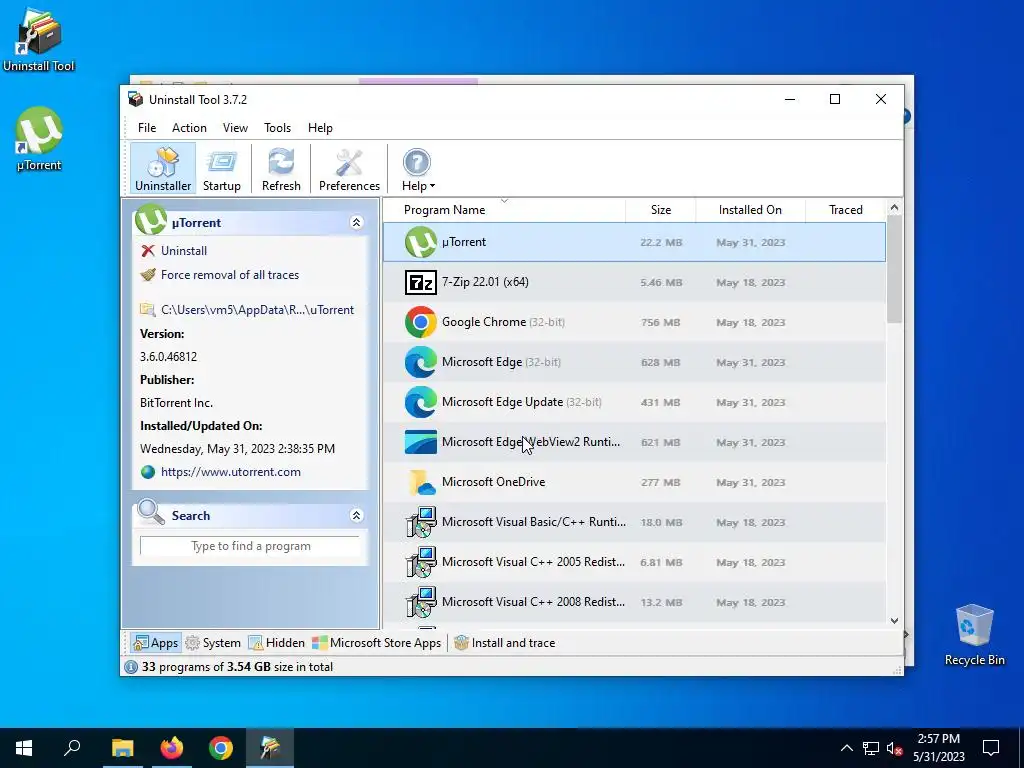Click scrollbar up arrow in program list
1024x768 pixels.
pos(895,208)
